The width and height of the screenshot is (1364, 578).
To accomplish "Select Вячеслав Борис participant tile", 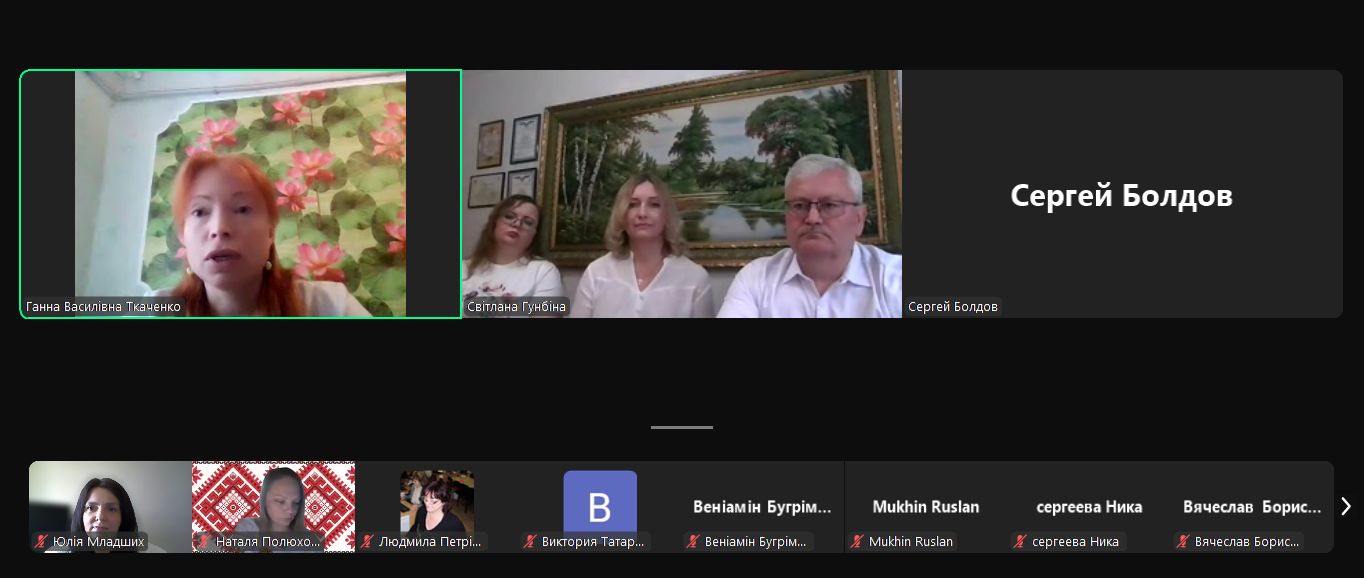I will point(1252,507).
